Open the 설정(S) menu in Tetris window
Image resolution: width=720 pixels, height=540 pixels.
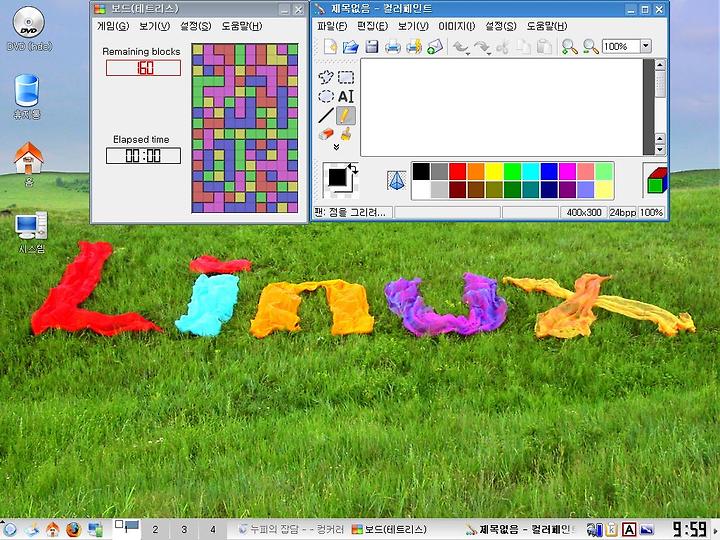coord(196,26)
